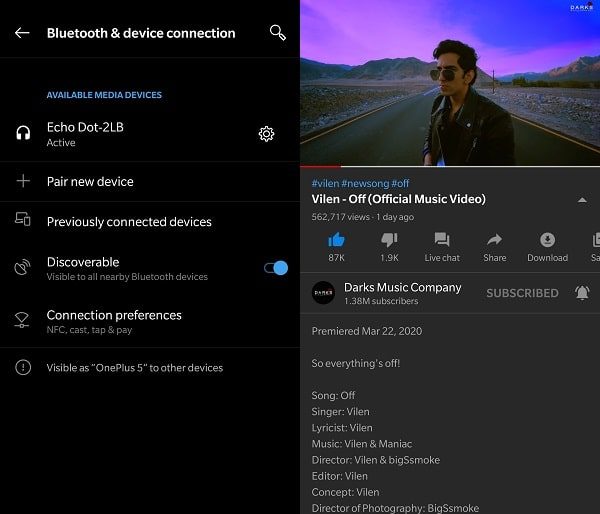Tap the Editor: Vilen line
Viewport: 600px width, 514px height.
(x=339, y=476)
